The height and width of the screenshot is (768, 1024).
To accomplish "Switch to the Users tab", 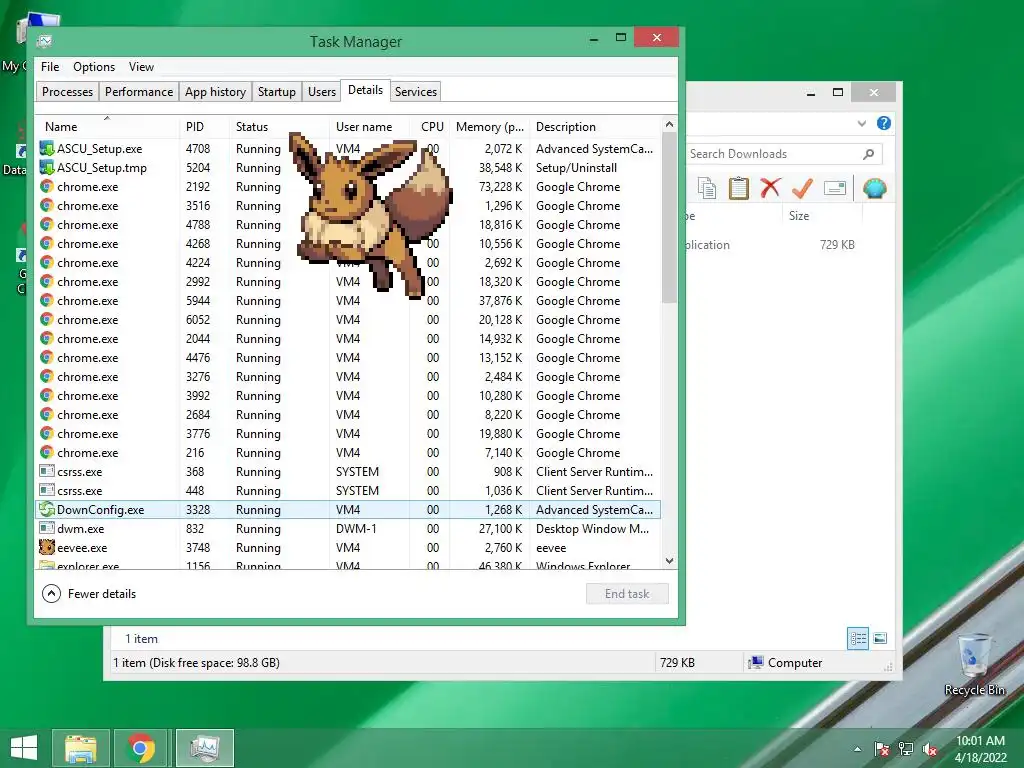I will click(322, 91).
